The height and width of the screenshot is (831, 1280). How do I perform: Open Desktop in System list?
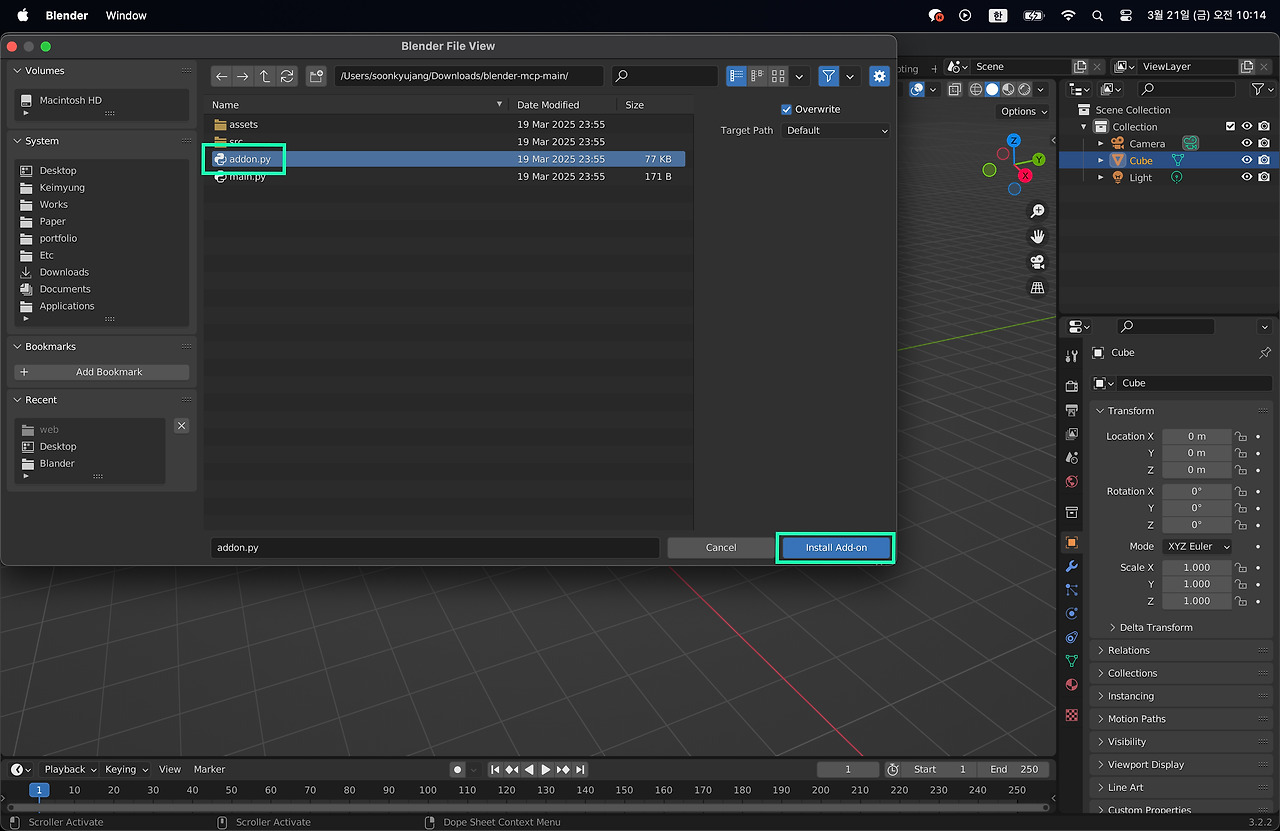(x=58, y=171)
